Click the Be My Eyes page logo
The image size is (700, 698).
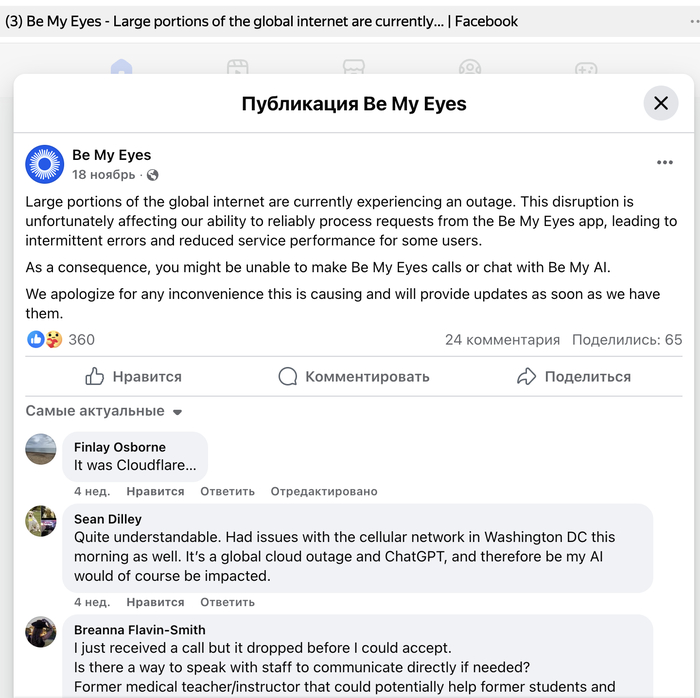[x=44, y=164]
